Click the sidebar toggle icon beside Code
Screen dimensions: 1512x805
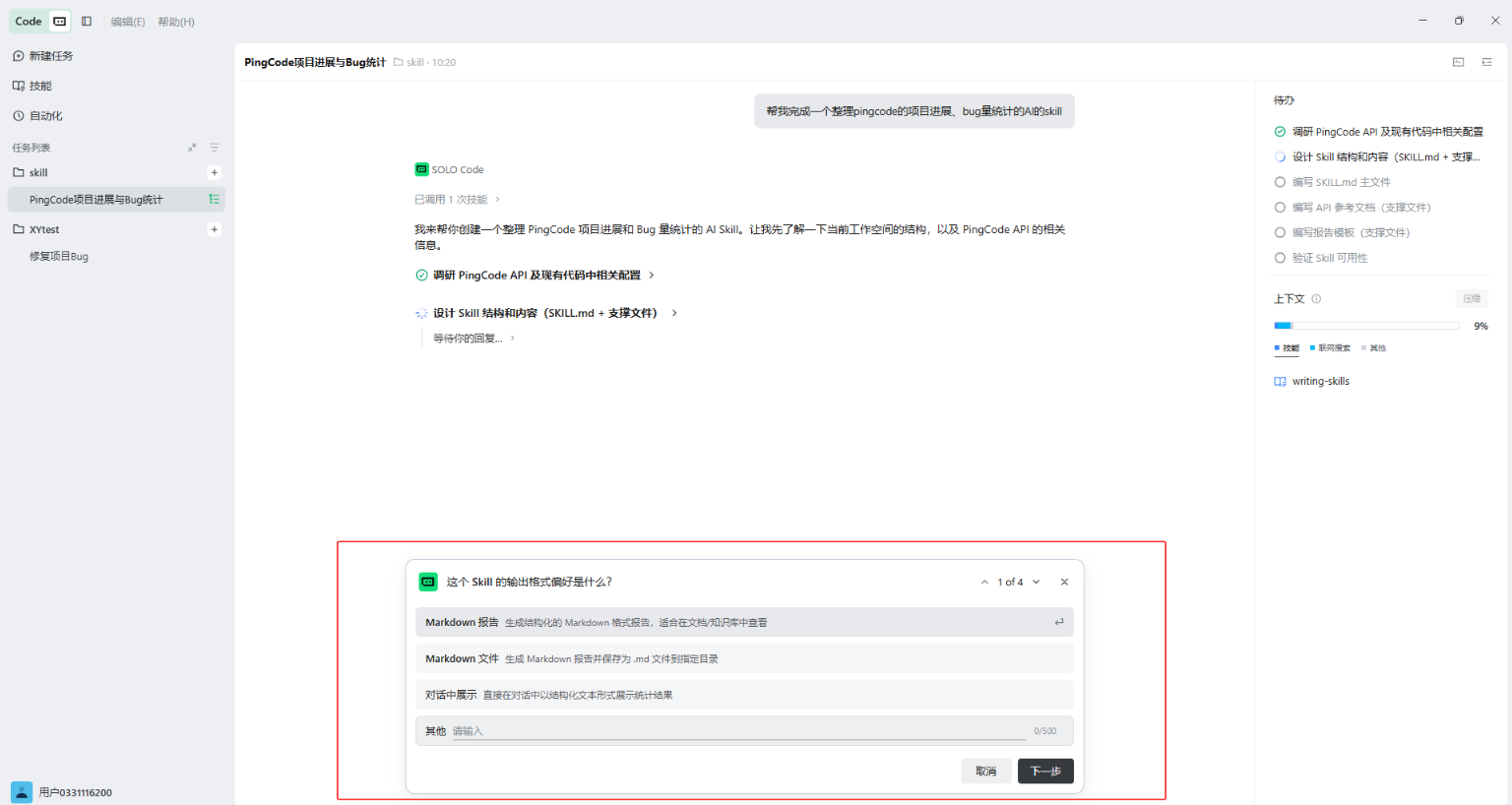87,21
